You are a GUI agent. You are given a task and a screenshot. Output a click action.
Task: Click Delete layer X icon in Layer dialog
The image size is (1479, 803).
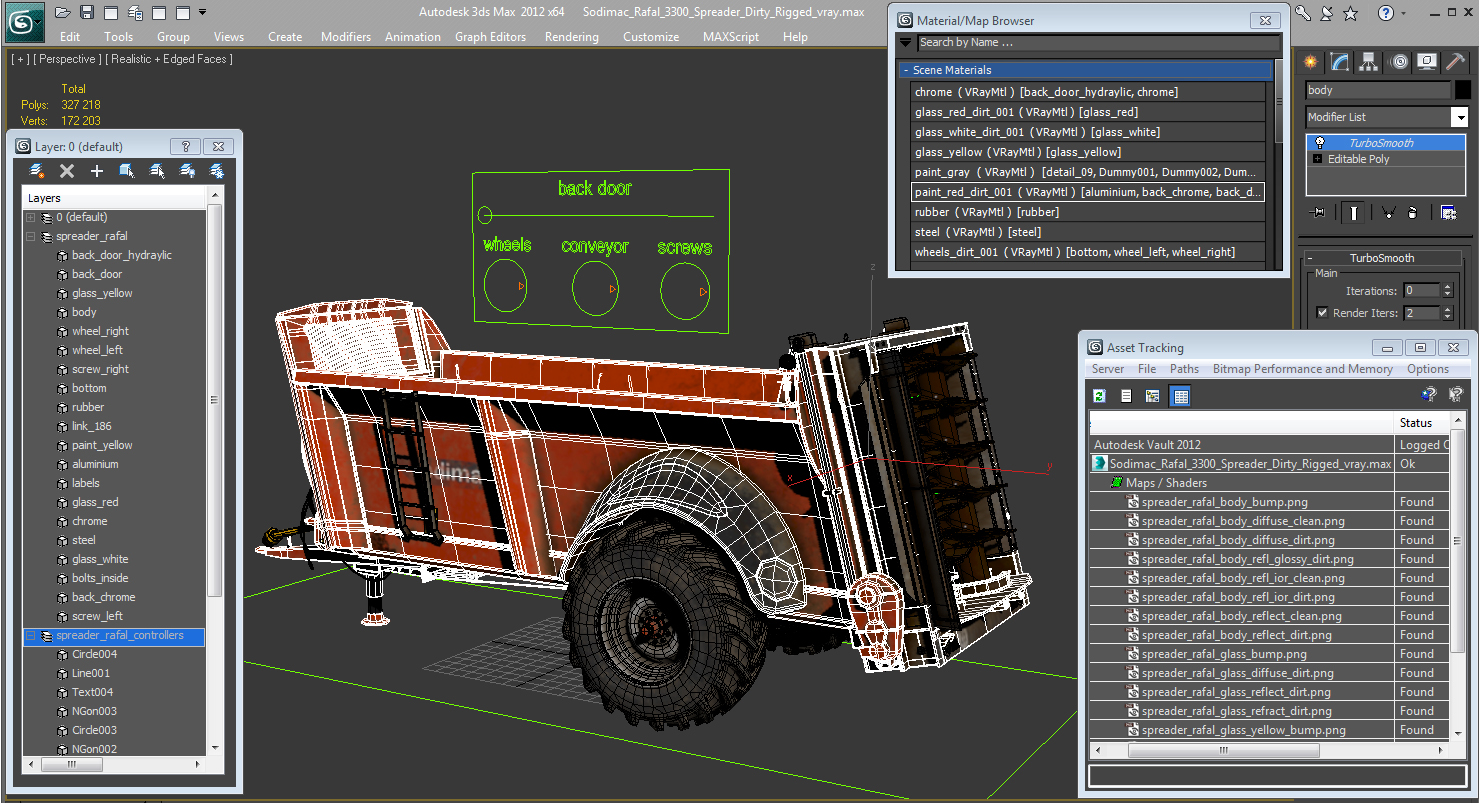pyautogui.click(x=67, y=171)
